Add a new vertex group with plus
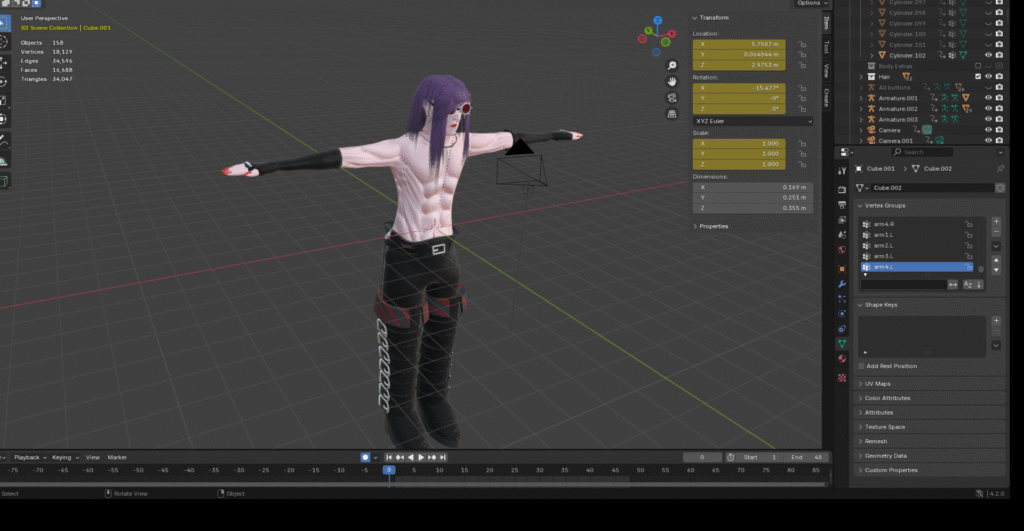This screenshot has height=531, width=1024. tap(996, 221)
